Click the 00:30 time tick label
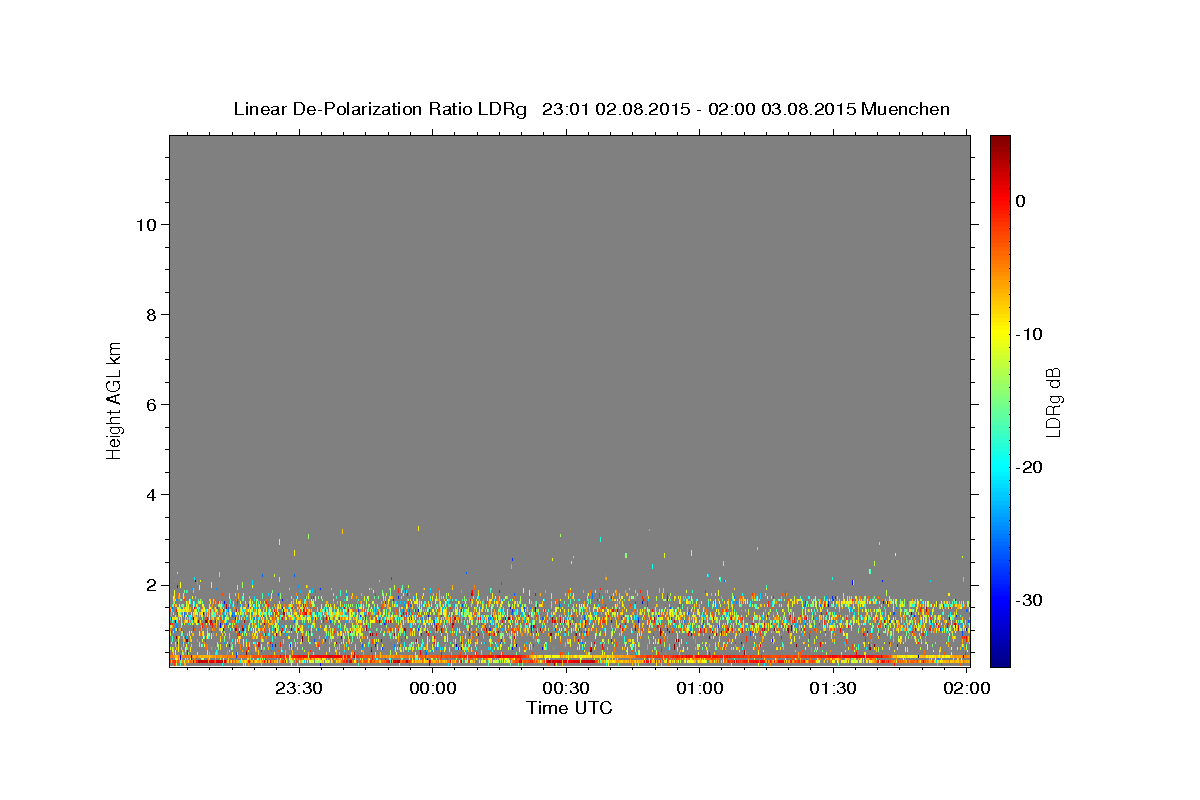This screenshot has height=800, width=1200. (567, 688)
